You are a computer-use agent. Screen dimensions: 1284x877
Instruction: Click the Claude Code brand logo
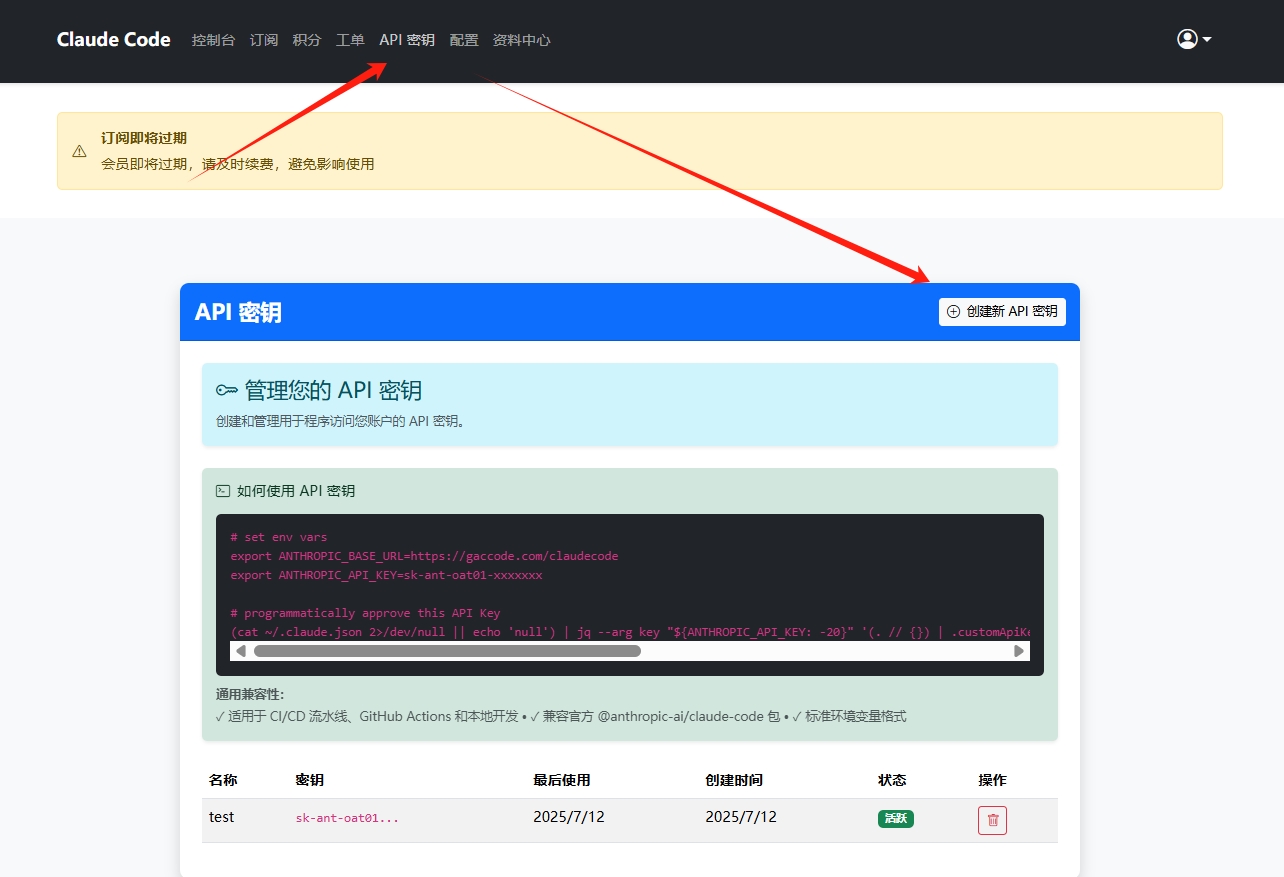tap(114, 40)
